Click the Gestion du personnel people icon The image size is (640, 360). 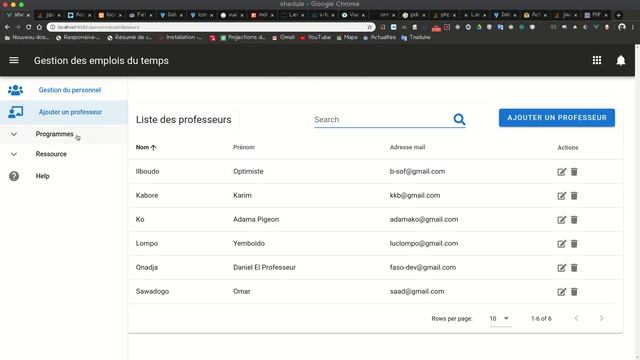tap(15, 90)
